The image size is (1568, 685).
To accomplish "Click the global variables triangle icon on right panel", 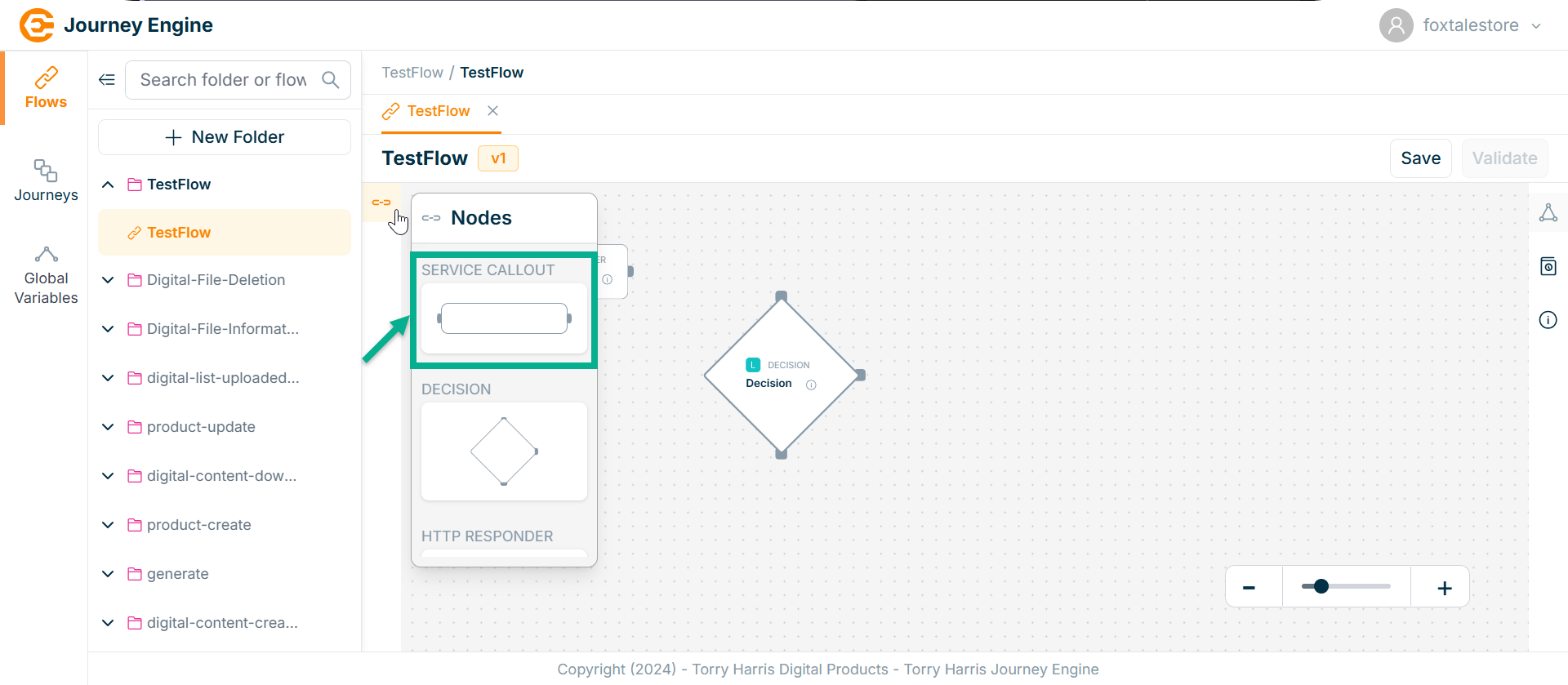I will point(1548,213).
